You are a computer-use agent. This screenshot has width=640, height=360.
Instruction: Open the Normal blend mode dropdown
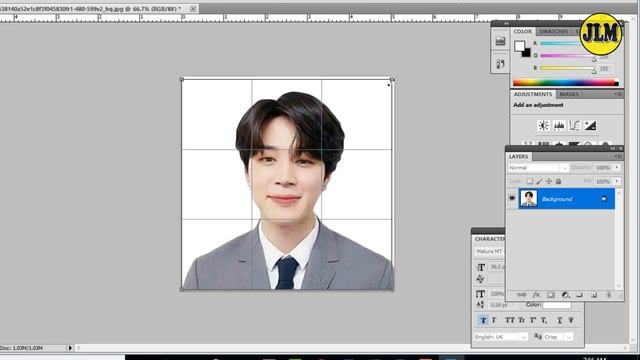click(x=538, y=168)
